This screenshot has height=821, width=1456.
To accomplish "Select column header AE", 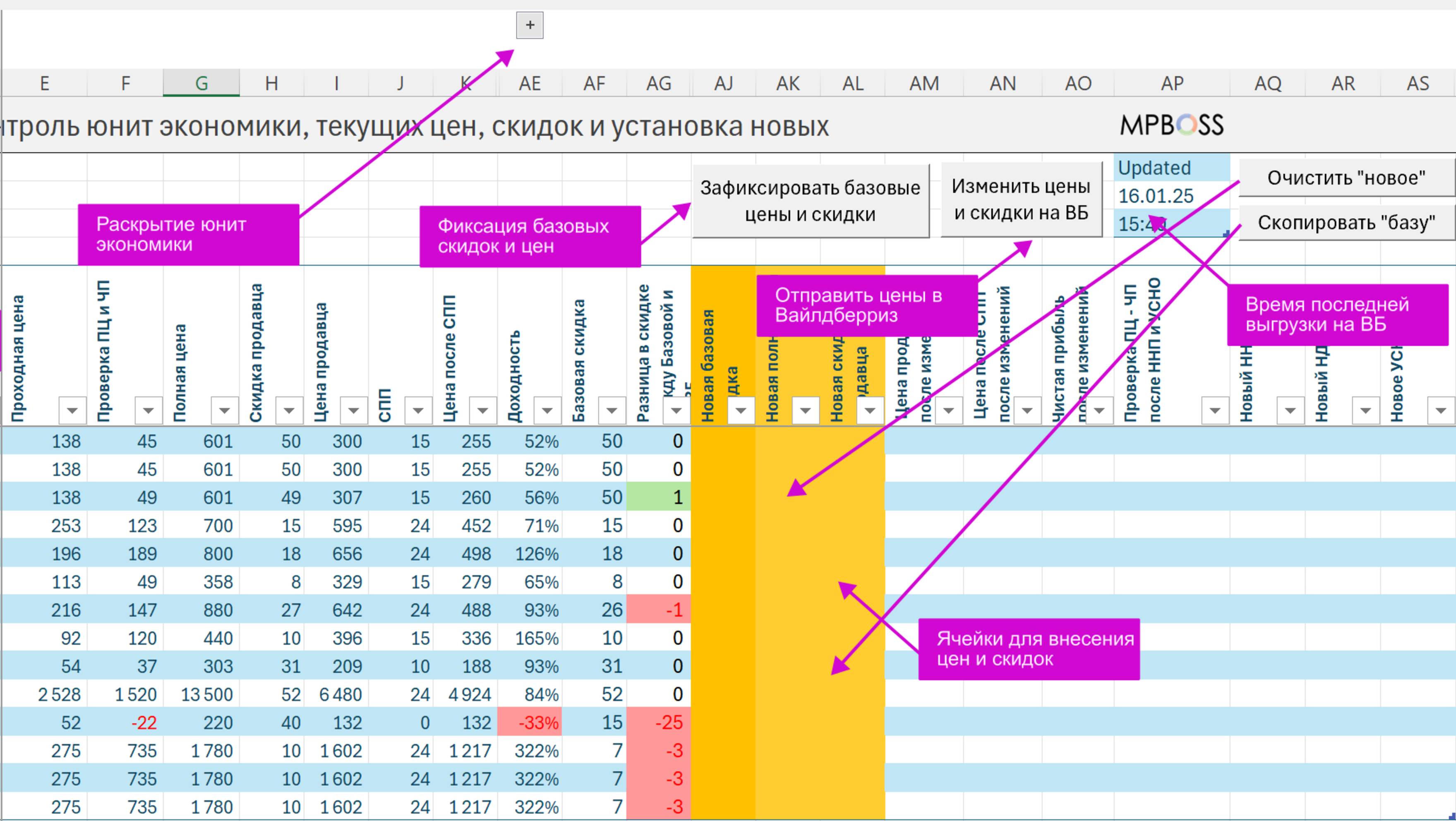I will (x=530, y=84).
